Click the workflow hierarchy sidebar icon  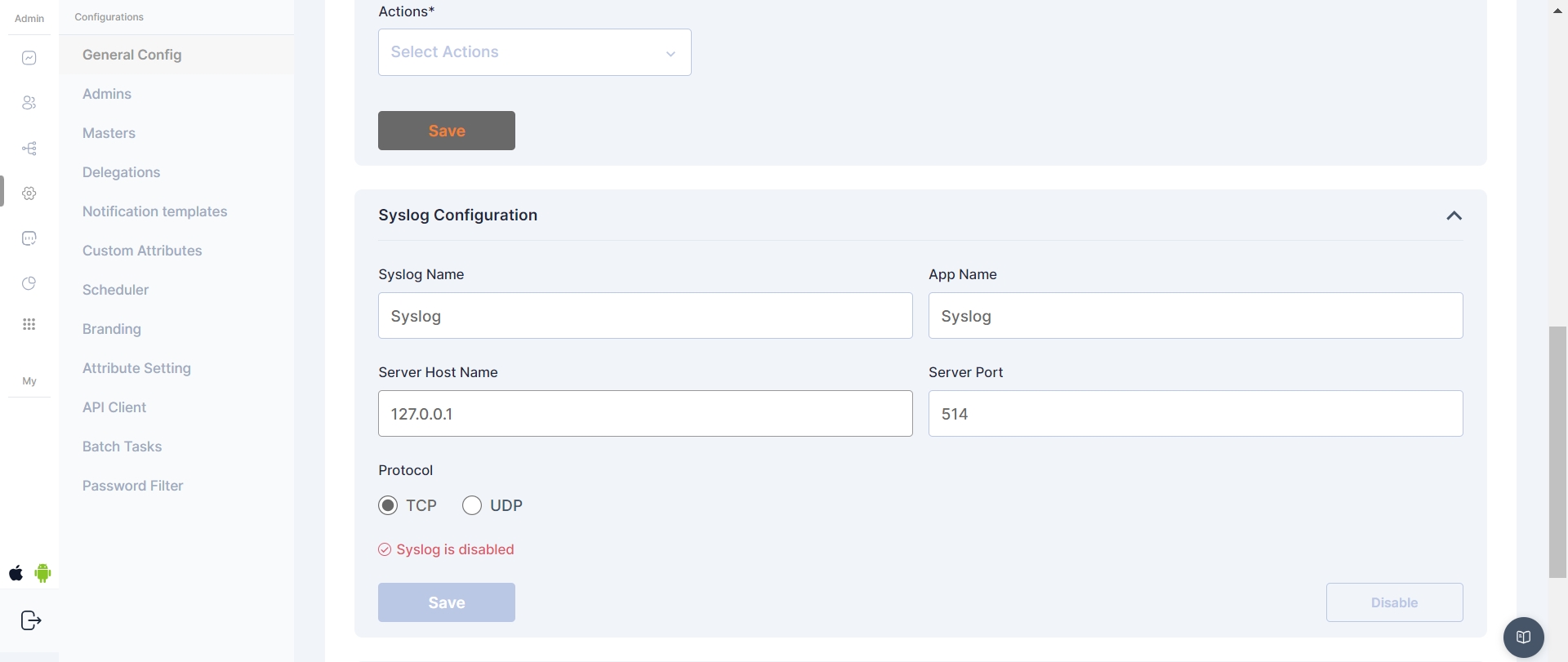tap(29, 149)
